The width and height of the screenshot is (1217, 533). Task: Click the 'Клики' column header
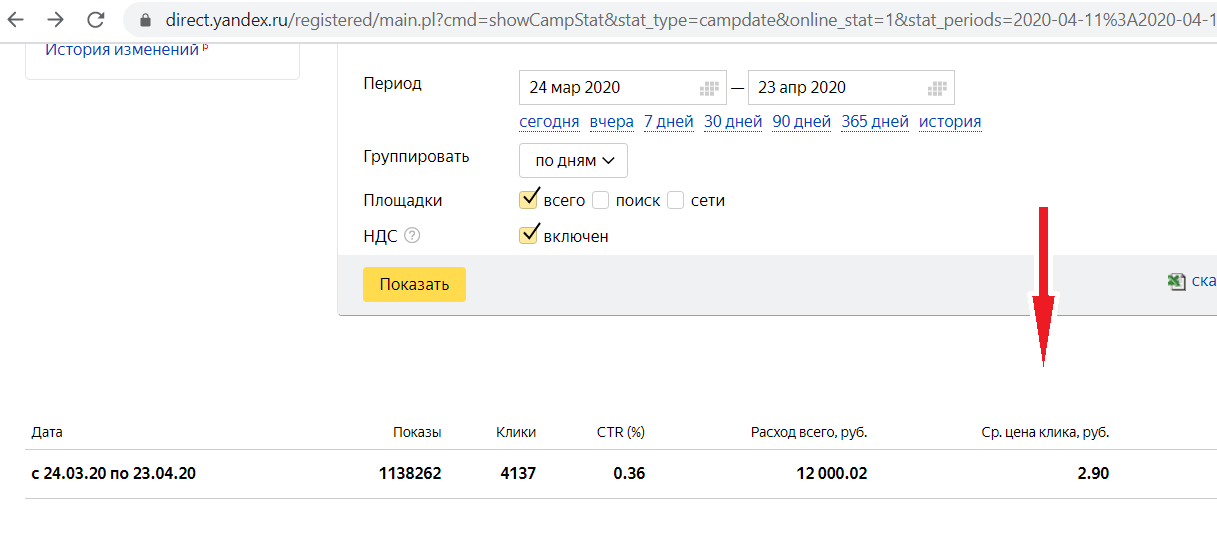[x=516, y=433]
